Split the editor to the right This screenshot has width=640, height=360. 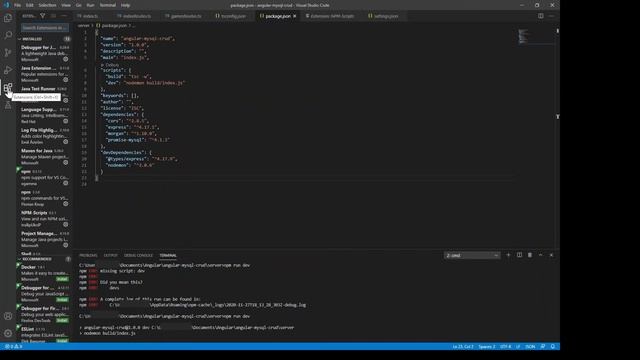click(540, 16)
